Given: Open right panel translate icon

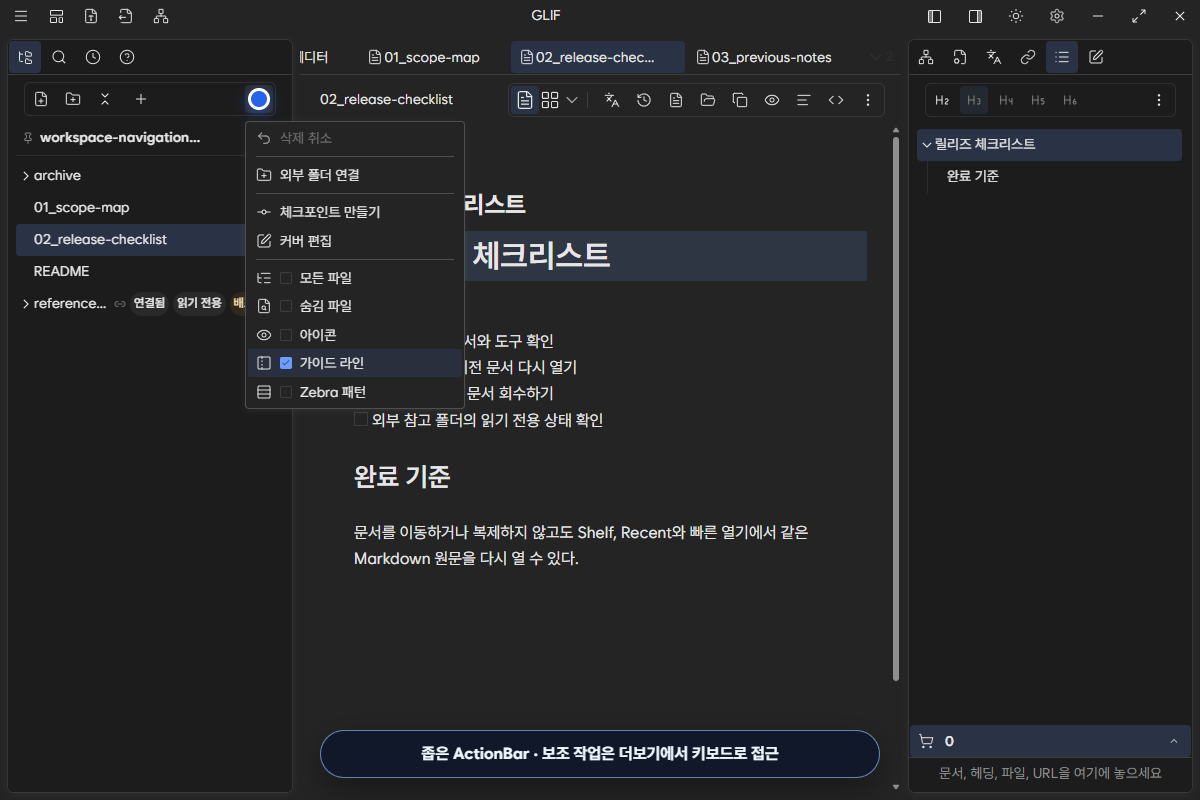Looking at the screenshot, I should (x=994, y=57).
